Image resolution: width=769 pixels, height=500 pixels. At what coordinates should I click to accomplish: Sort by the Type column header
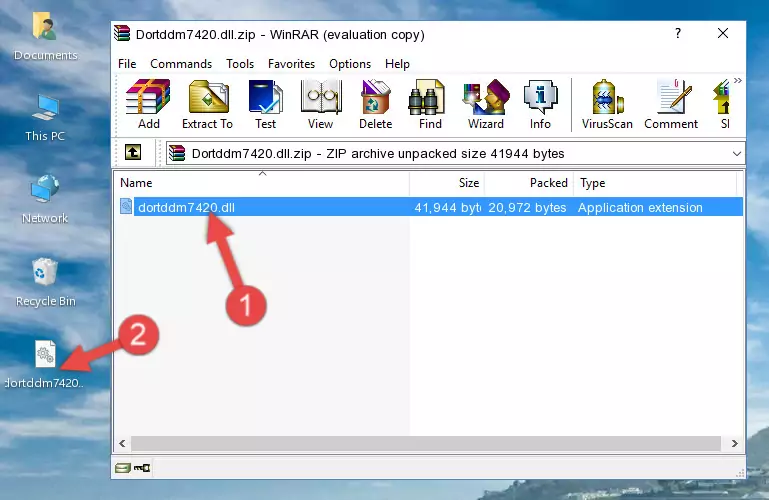tap(655, 183)
